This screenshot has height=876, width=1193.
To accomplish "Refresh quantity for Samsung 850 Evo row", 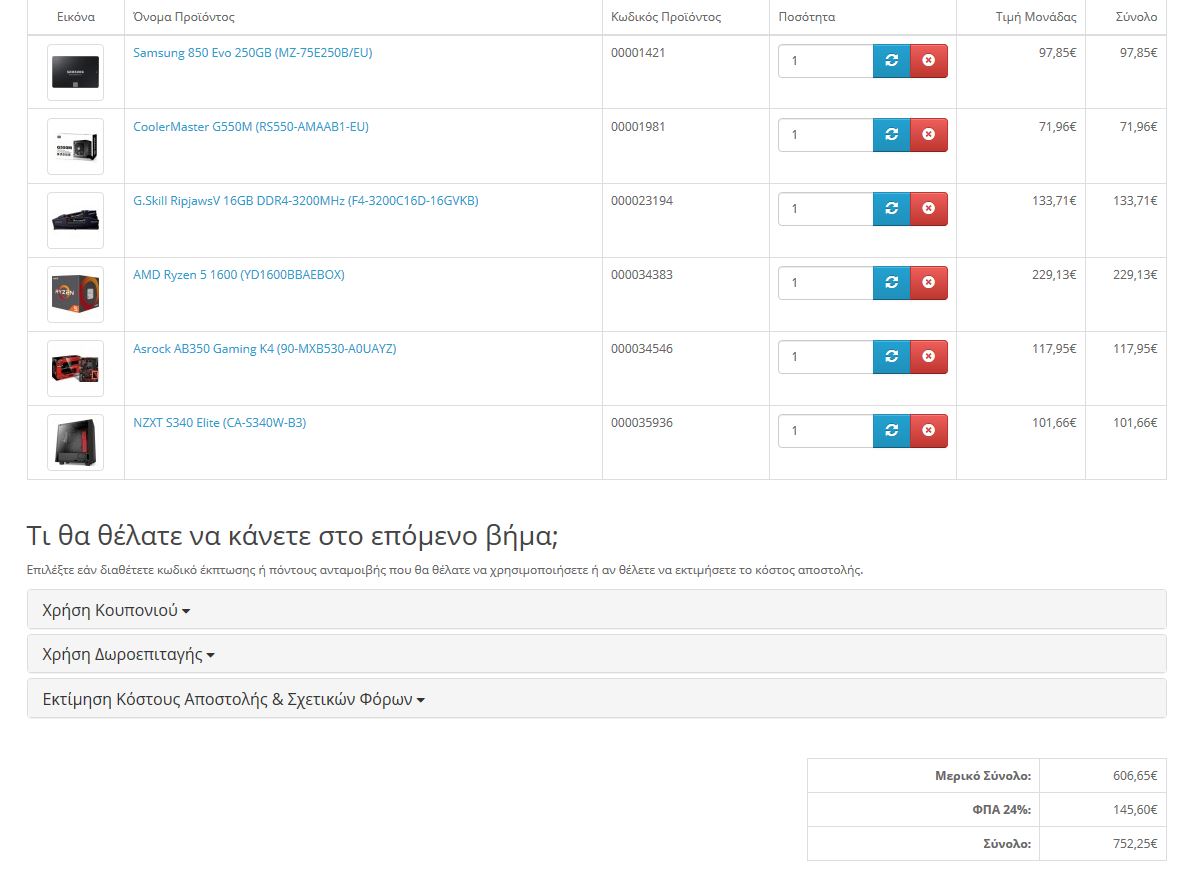I will tap(891, 61).
